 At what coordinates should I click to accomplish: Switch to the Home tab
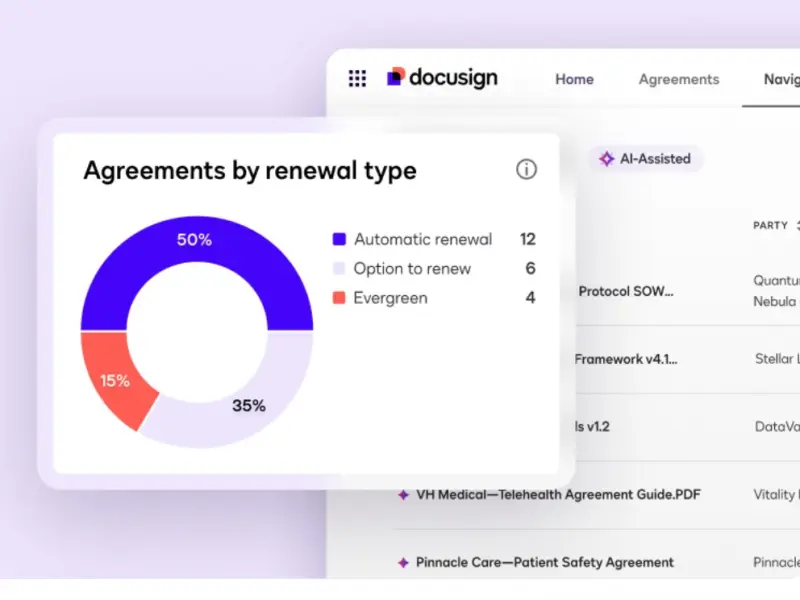pos(574,79)
